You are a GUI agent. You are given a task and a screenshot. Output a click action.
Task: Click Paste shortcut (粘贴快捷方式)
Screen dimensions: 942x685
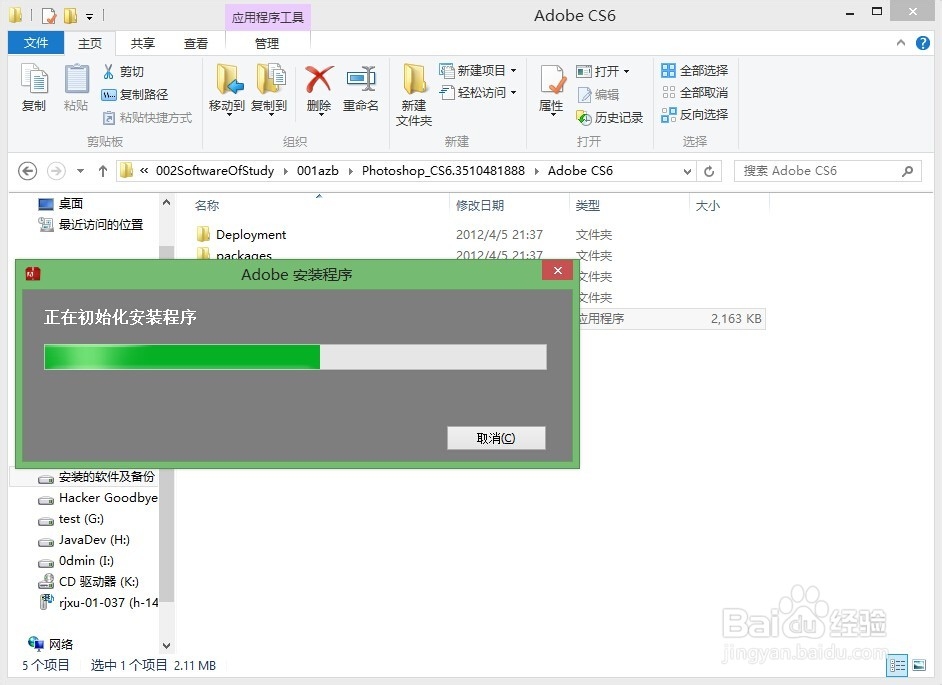click(x=147, y=117)
